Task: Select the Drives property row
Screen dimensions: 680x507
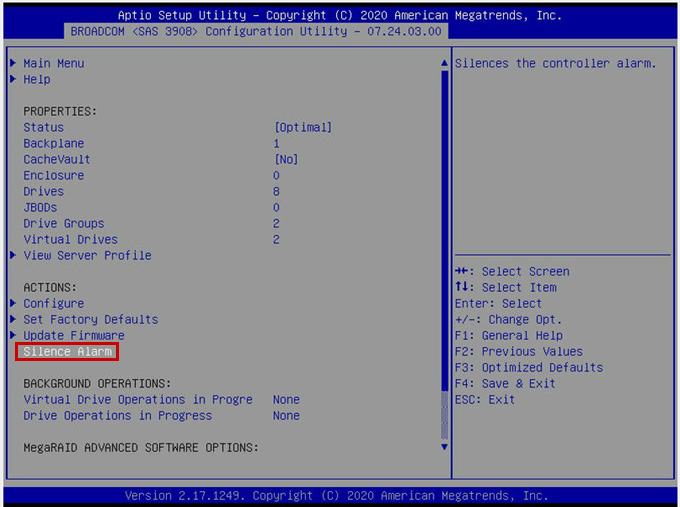Action: [43, 191]
